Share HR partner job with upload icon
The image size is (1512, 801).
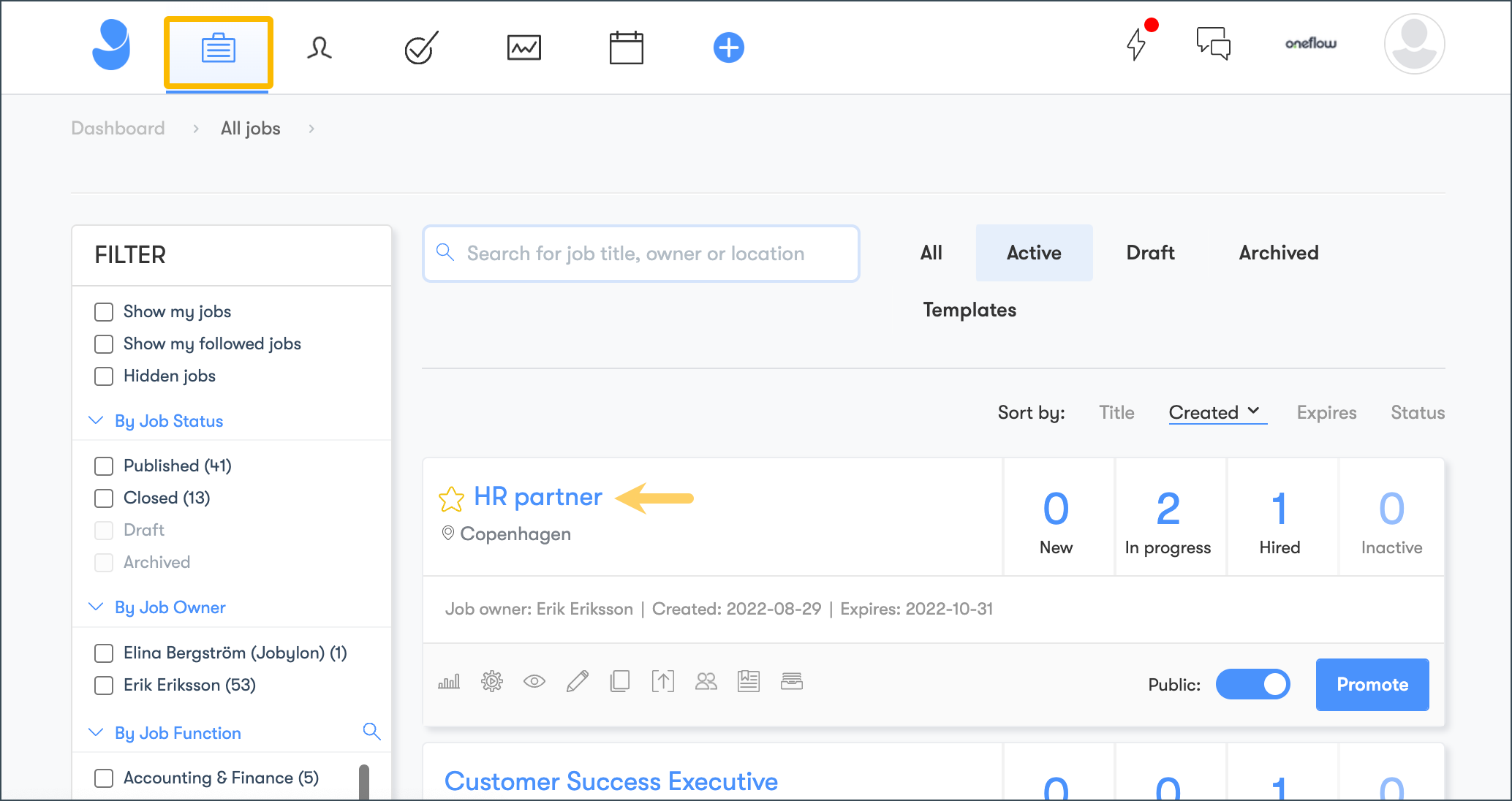pyautogui.click(x=663, y=681)
